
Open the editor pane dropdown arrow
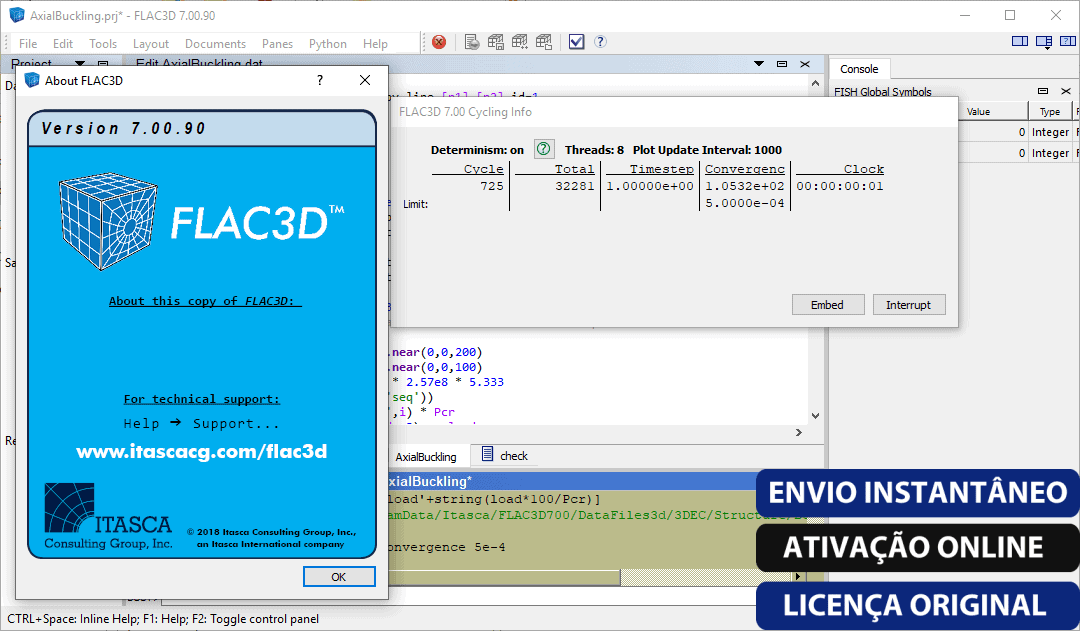pyautogui.click(x=759, y=63)
